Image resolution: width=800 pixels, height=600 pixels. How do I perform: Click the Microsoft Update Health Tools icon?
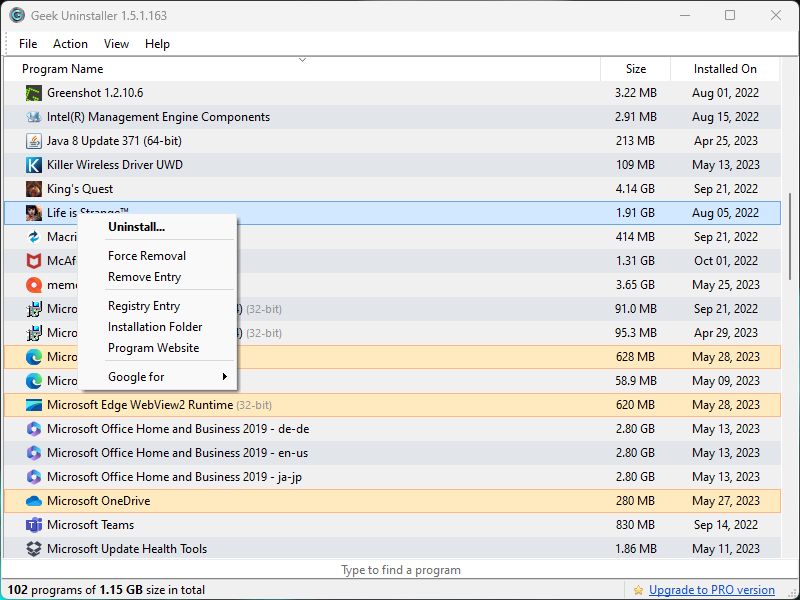tap(34, 548)
